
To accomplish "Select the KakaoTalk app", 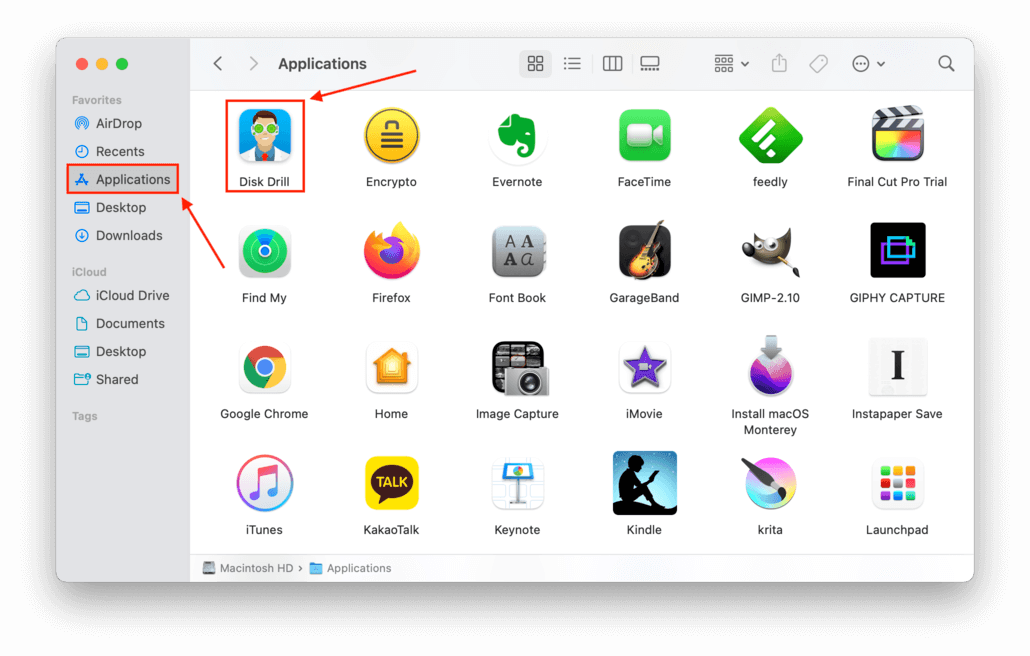I will pyautogui.click(x=392, y=483).
